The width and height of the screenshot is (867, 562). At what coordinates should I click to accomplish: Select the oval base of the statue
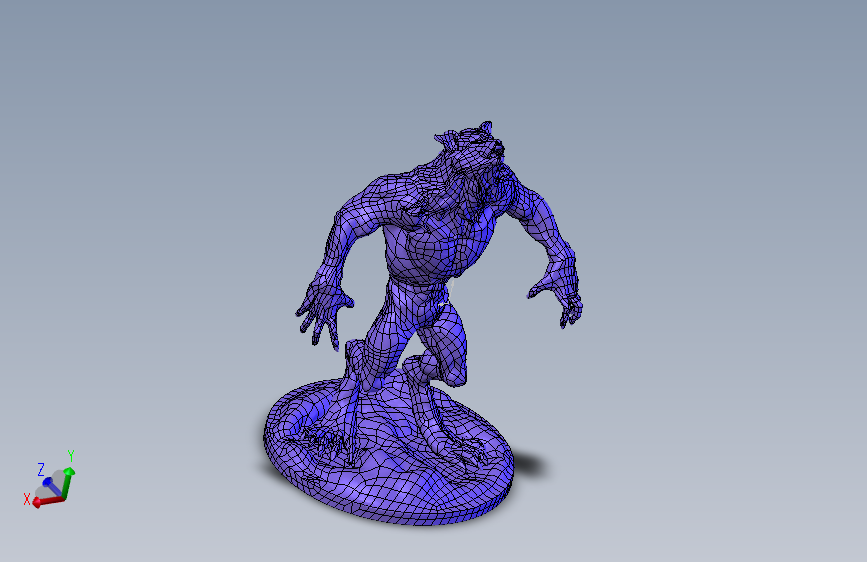388,452
